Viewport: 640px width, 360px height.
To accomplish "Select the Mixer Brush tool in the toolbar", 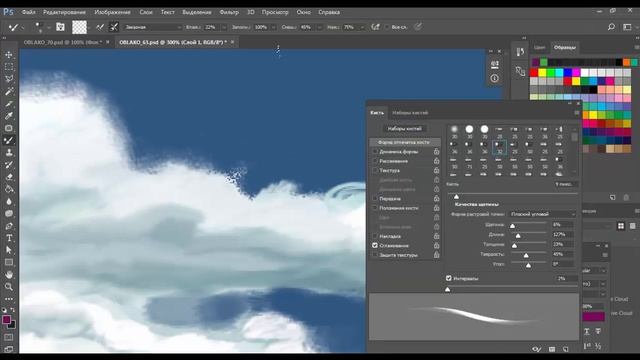I will click(x=9, y=140).
